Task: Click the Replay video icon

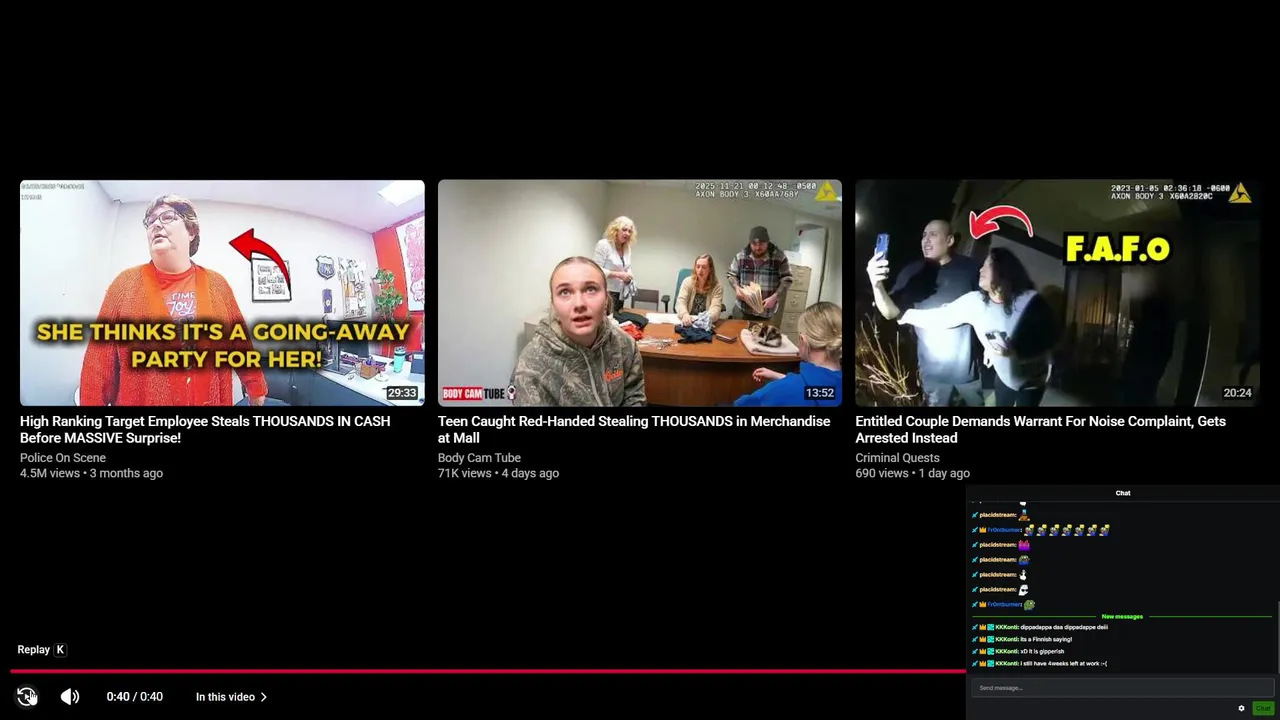Action: pyautogui.click(x=27, y=697)
